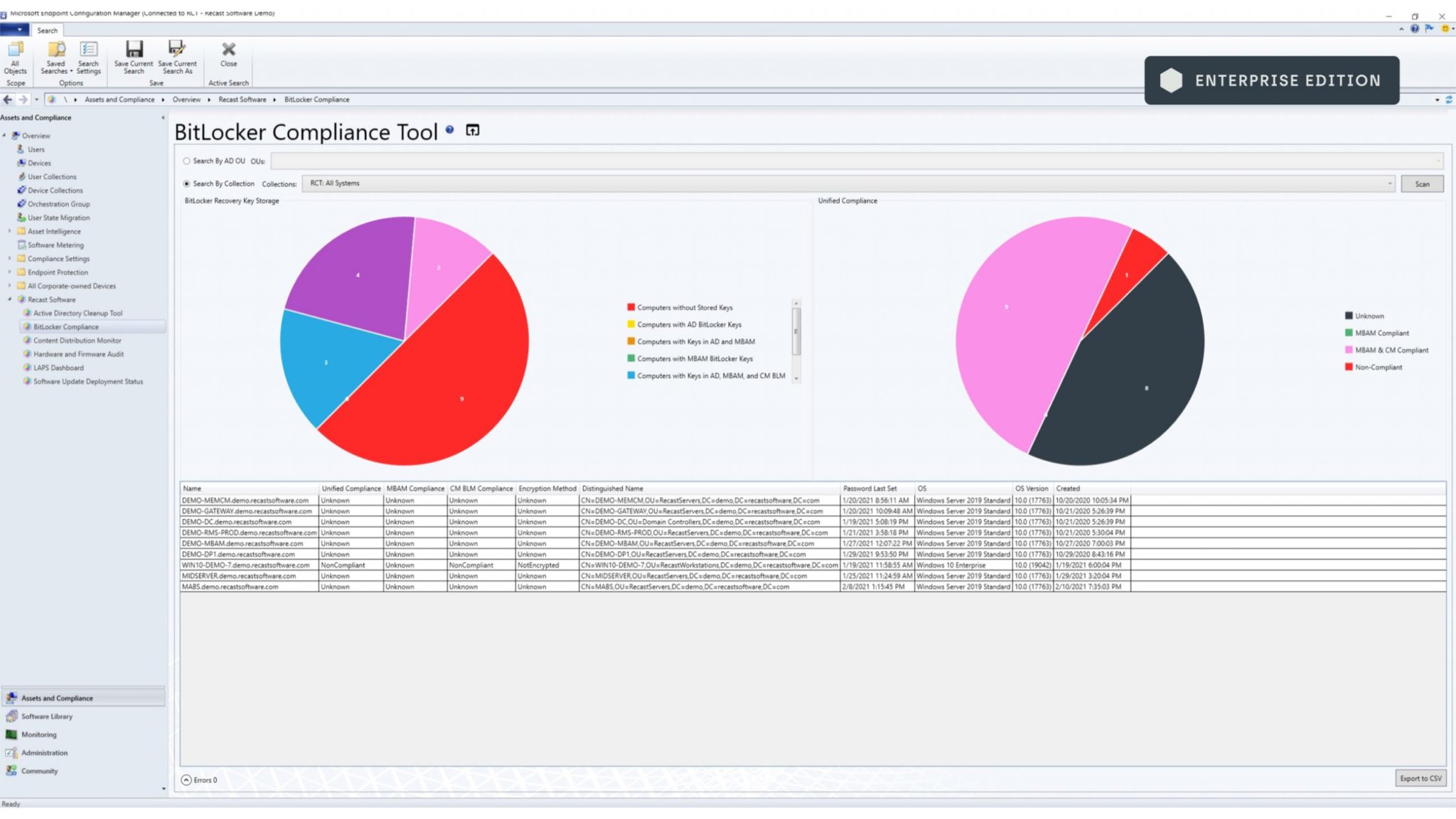This screenshot has height=819, width=1456.
Task: Click Recast Software in the breadcrumb
Action: pos(242,100)
